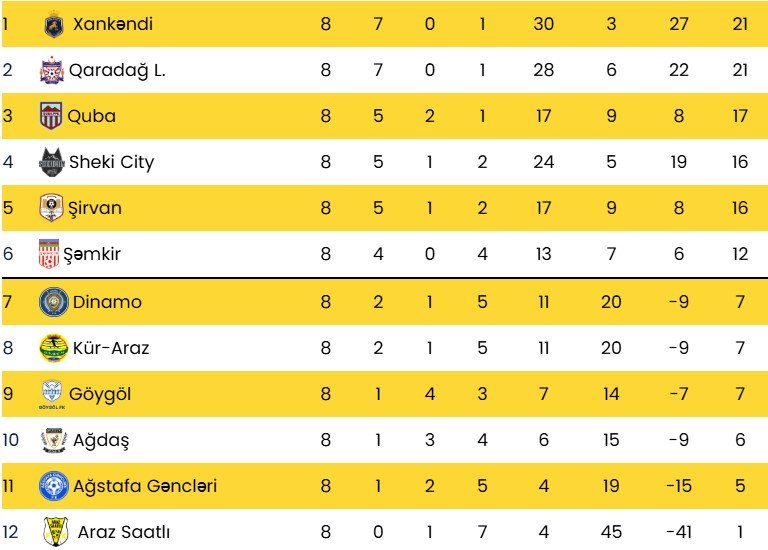The width and height of the screenshot is (768, 550).
Task: Click the Şirvan team crest
Action: tap(51, 209)
